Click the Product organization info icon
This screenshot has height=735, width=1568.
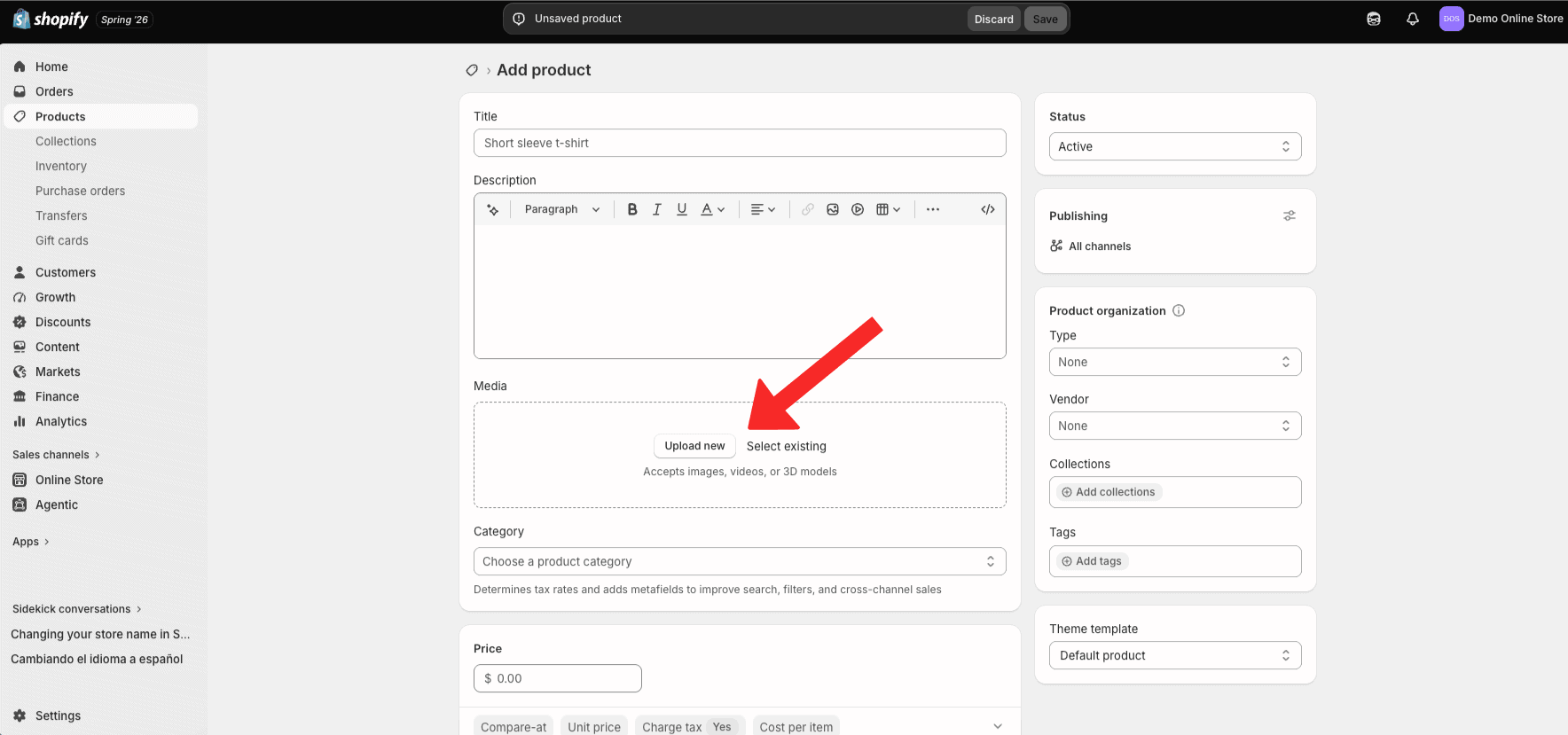[1179, 310]
